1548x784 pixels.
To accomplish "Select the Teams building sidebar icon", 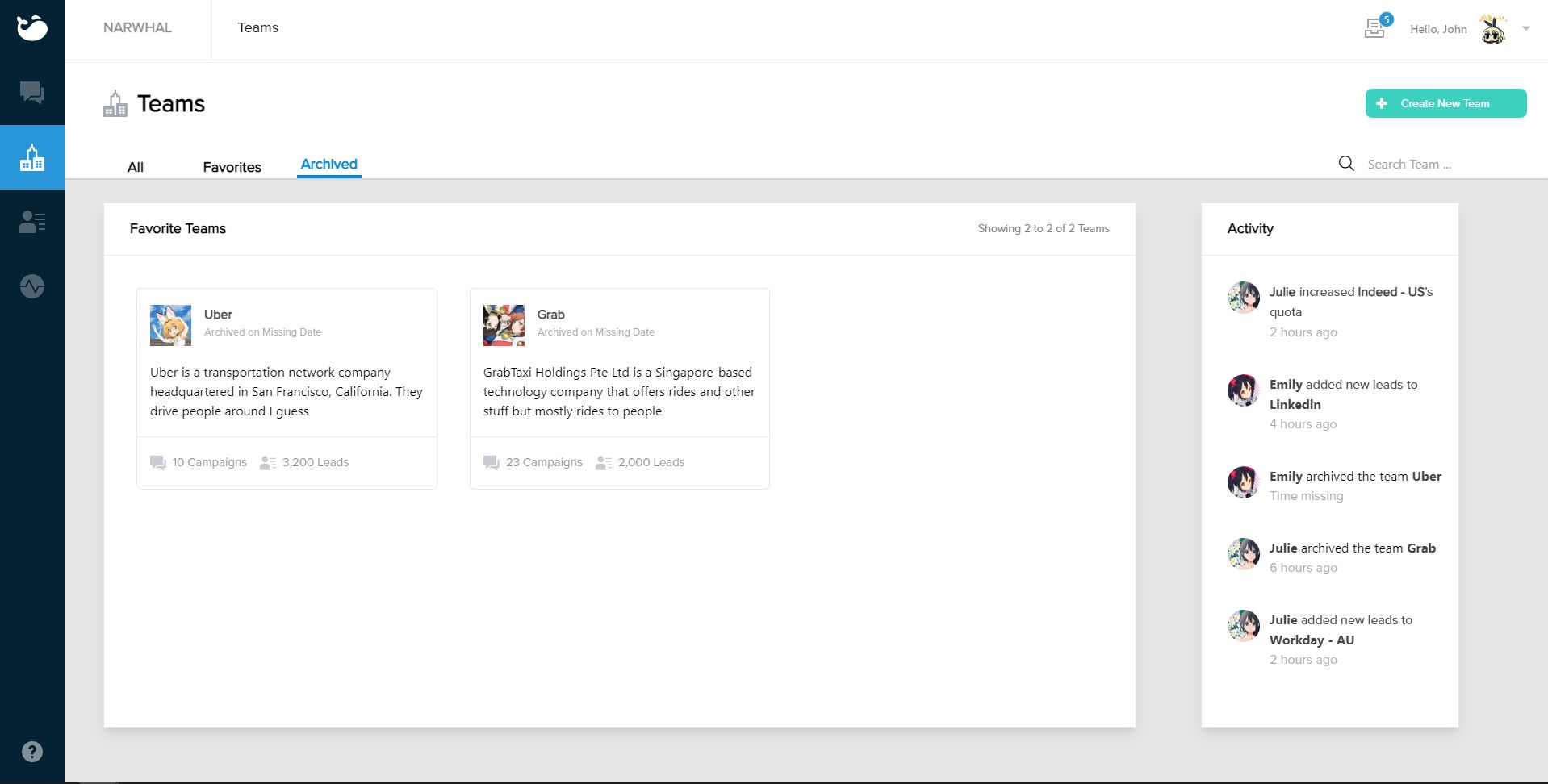I will (x=32, y=157).
